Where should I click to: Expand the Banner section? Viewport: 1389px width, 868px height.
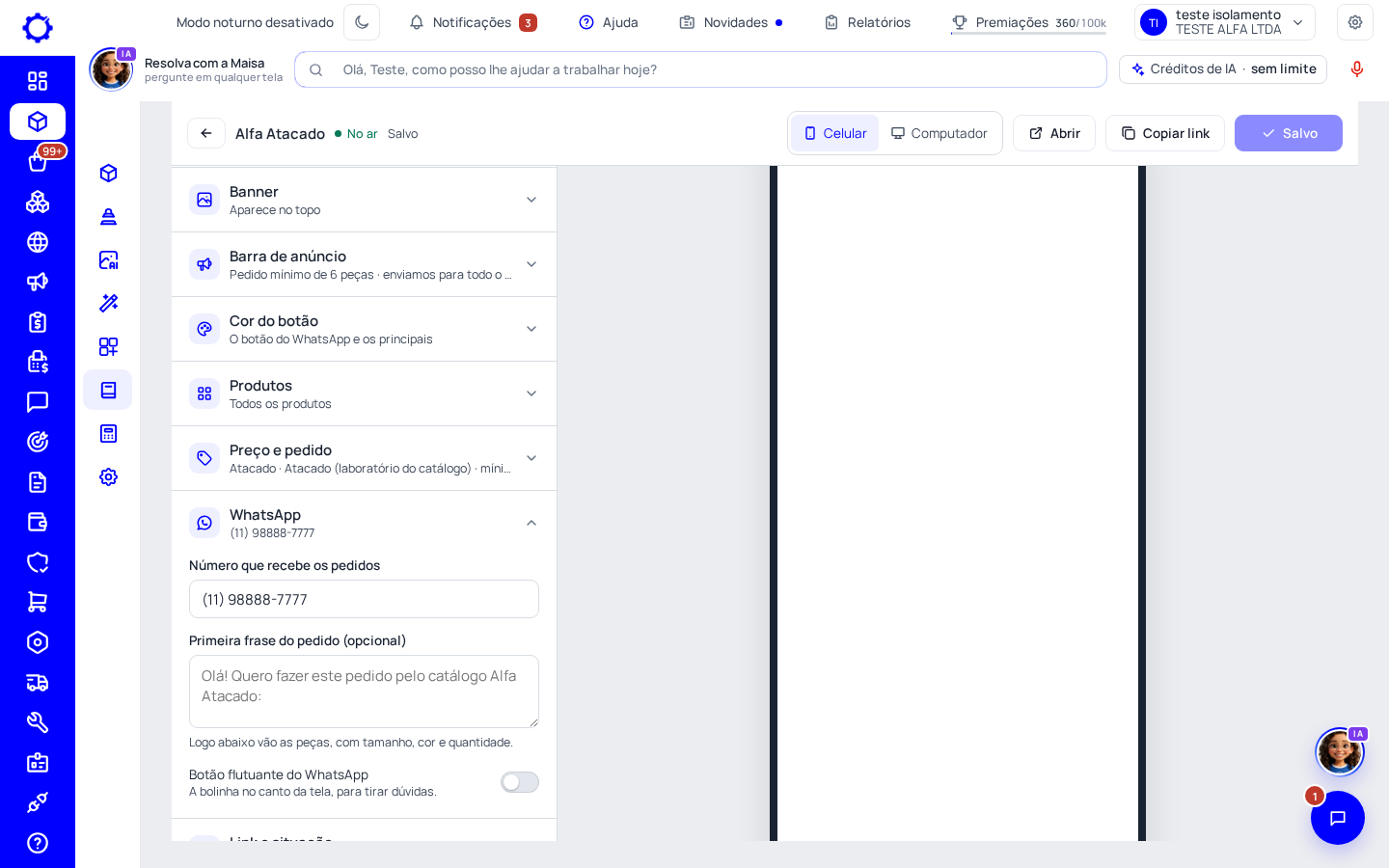coord(364,200)
